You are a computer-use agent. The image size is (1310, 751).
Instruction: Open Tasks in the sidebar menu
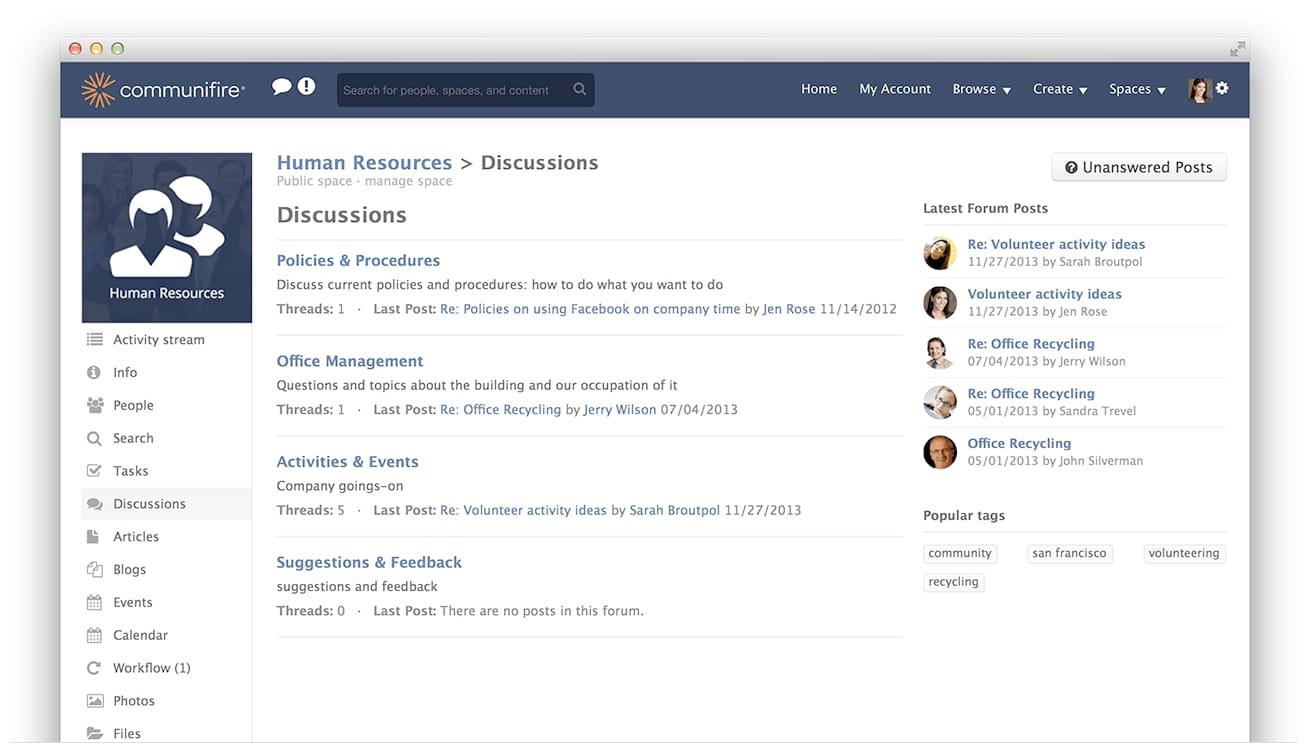click(x=131, y=471)
